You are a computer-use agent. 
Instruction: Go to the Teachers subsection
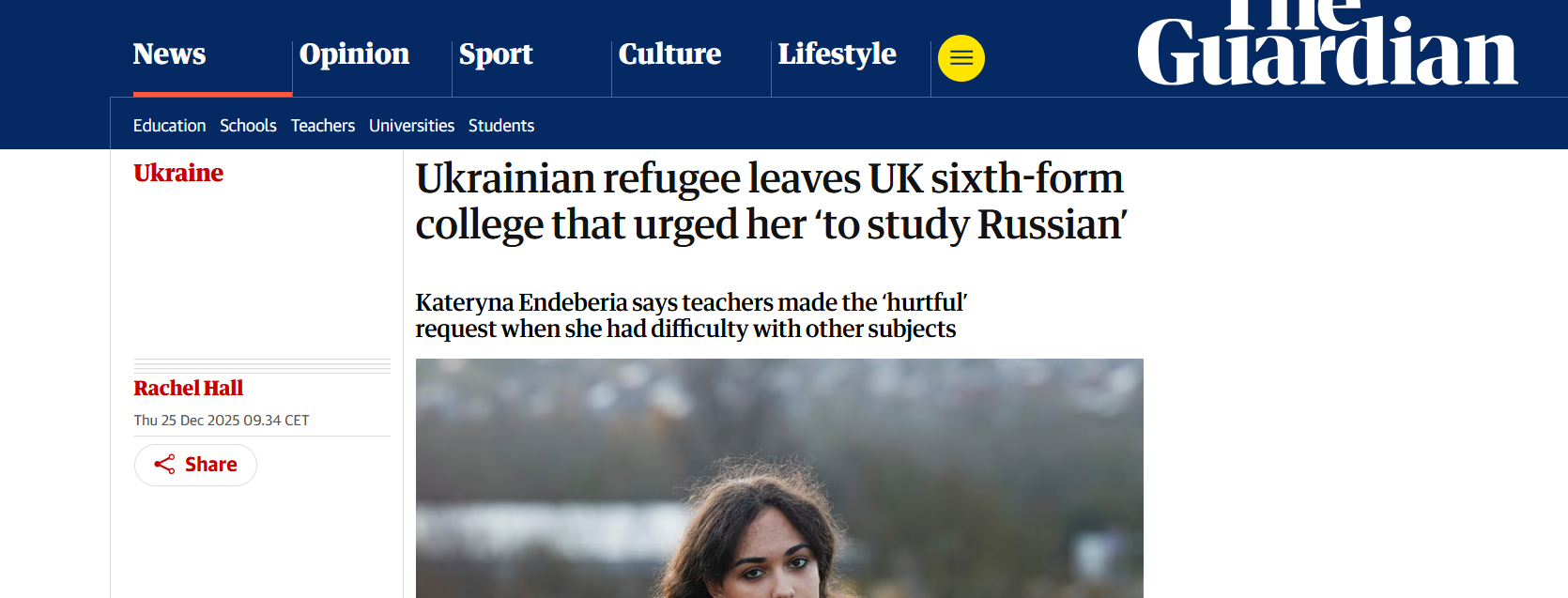[323, 126]
